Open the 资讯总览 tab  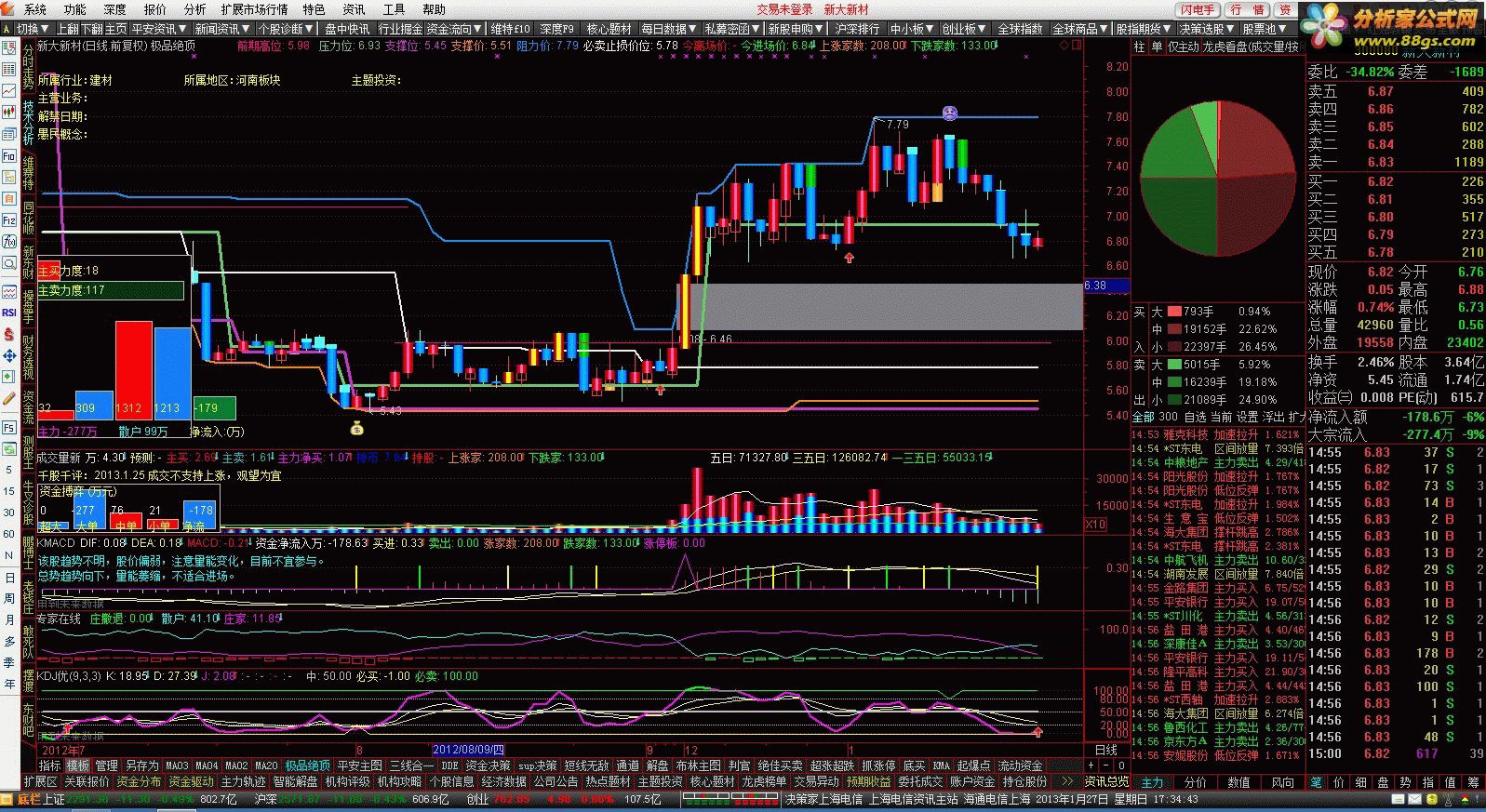(x=1106, y=782)
